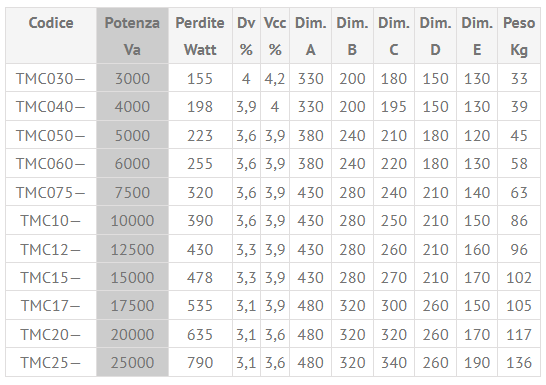The image size is (546, 385).
Task: Select the TMC075 code cell
Action: coord(51,192)
